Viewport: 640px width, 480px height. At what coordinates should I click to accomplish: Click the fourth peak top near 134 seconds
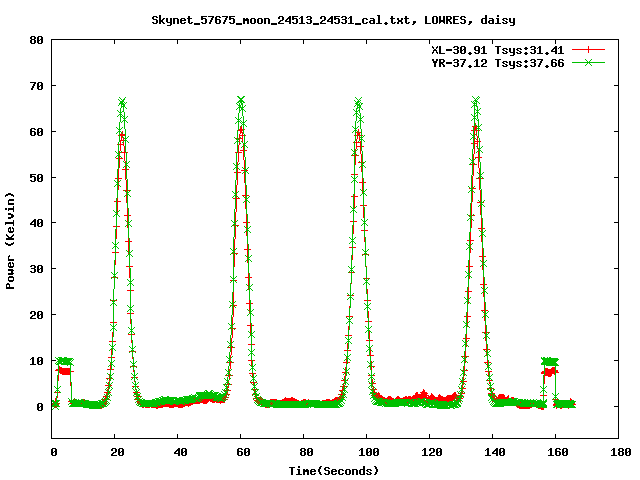coord(476,101)
